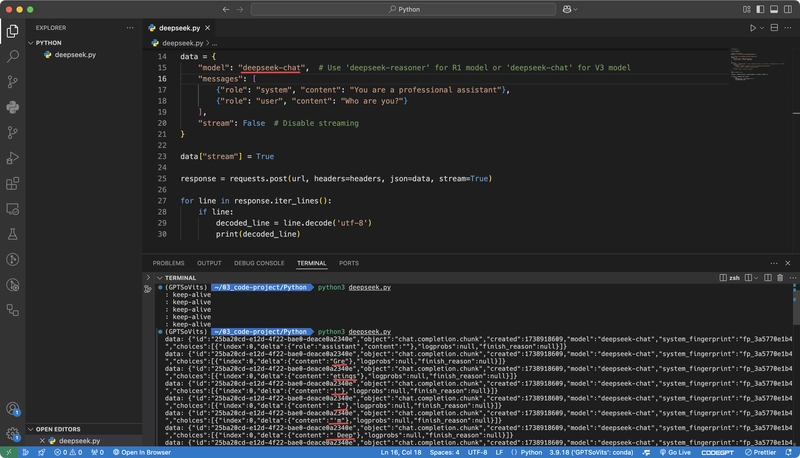800x458 pixels.
Task: Split the editor layout
Action: point(774,28)
